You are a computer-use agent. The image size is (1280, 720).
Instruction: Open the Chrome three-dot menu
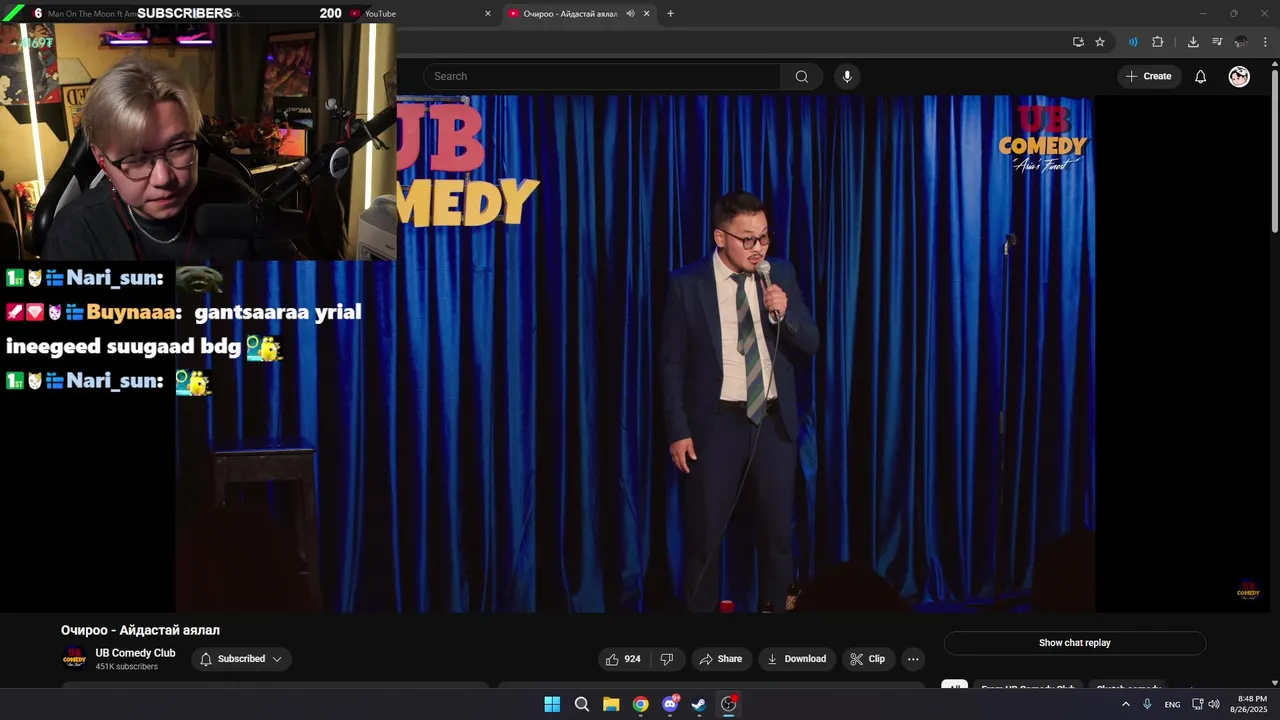(1265, 42)
